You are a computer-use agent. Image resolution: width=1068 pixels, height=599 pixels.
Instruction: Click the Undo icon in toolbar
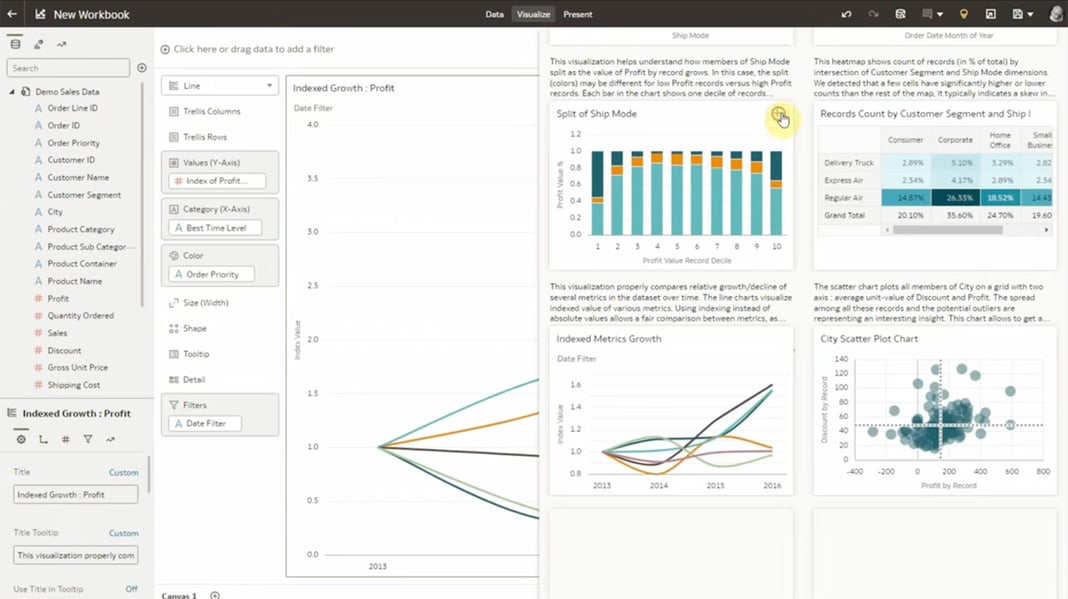click(x=845, y=14)
